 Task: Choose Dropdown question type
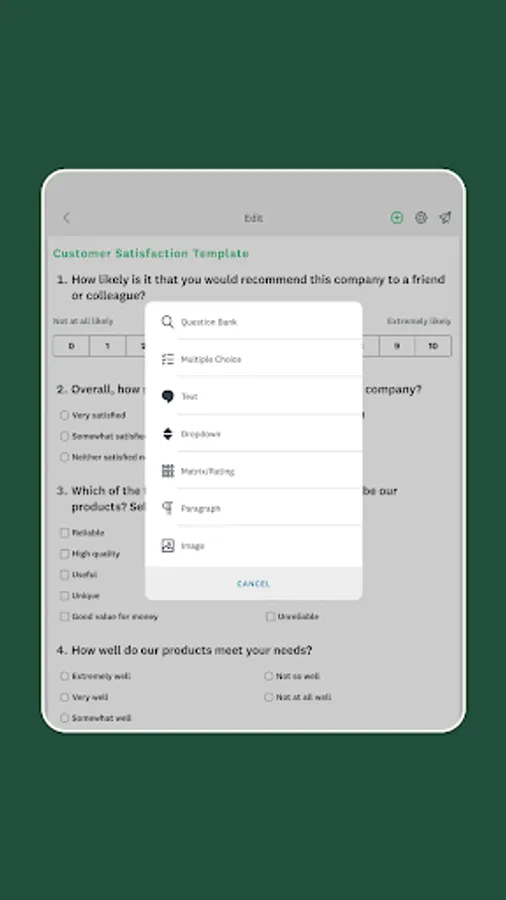(254, 434)
